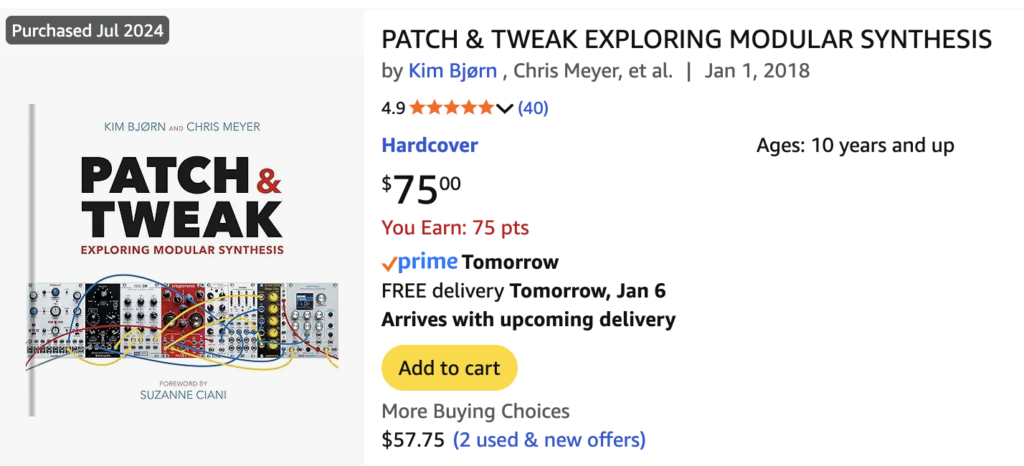The height and width of the screenshot is (466, 1024).
Task: Click the 4.9 rating number
Action: click(x=394, y=108)
